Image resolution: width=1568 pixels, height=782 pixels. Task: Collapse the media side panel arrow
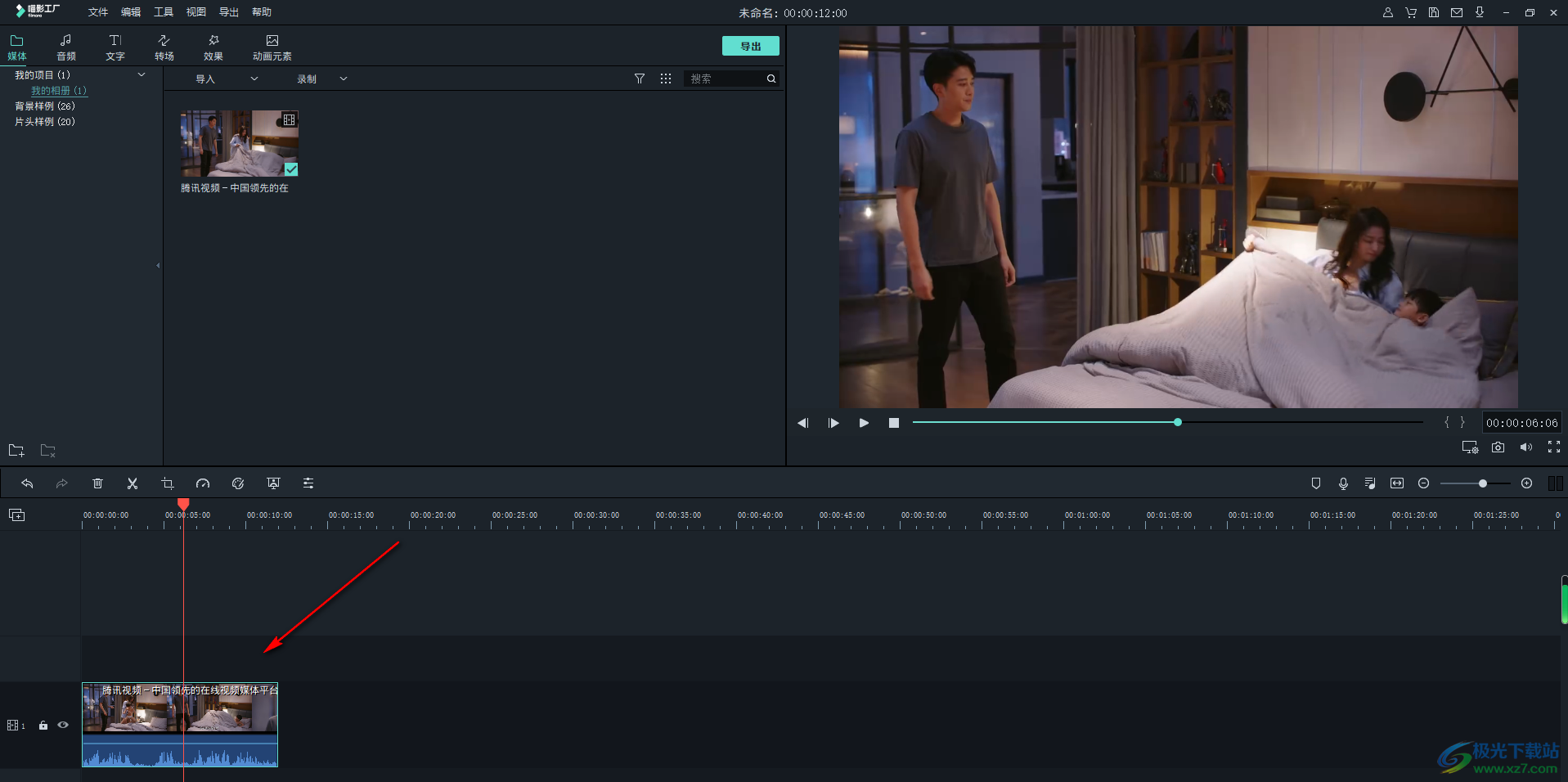(x=158, y=265)
